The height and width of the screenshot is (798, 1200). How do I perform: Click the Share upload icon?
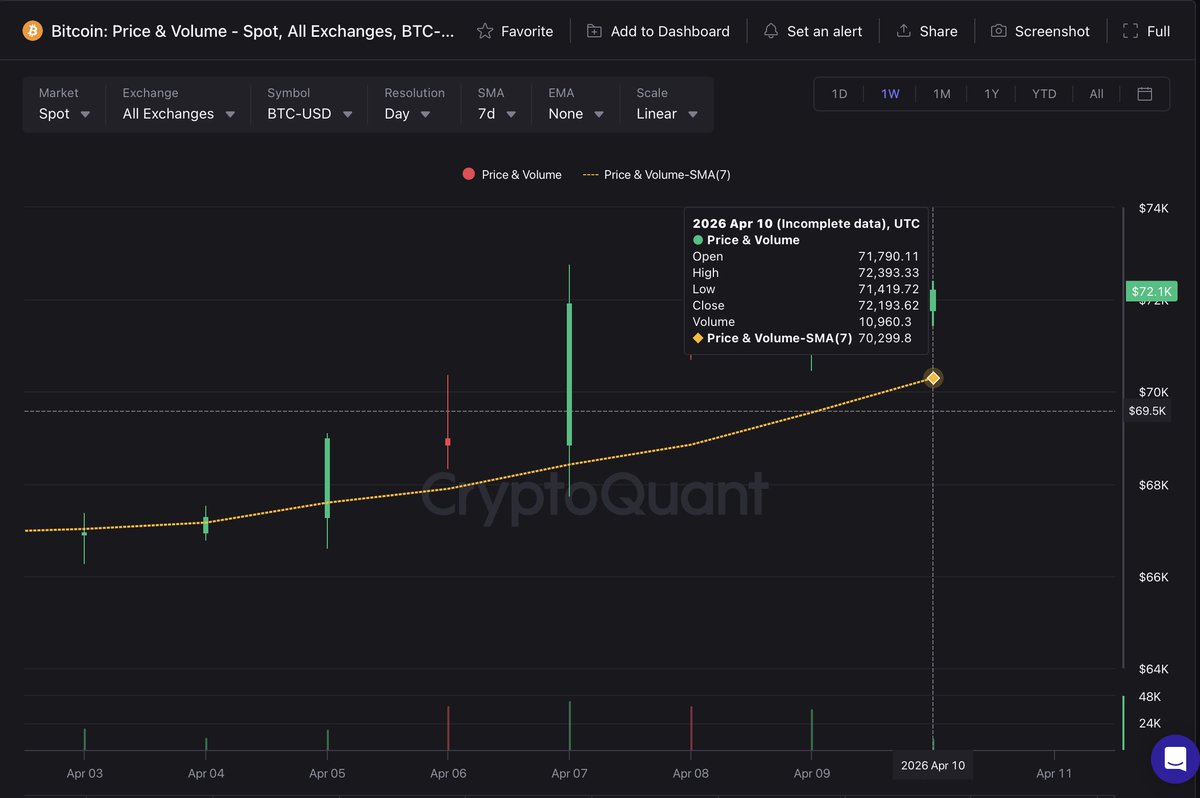pos(904,31)
